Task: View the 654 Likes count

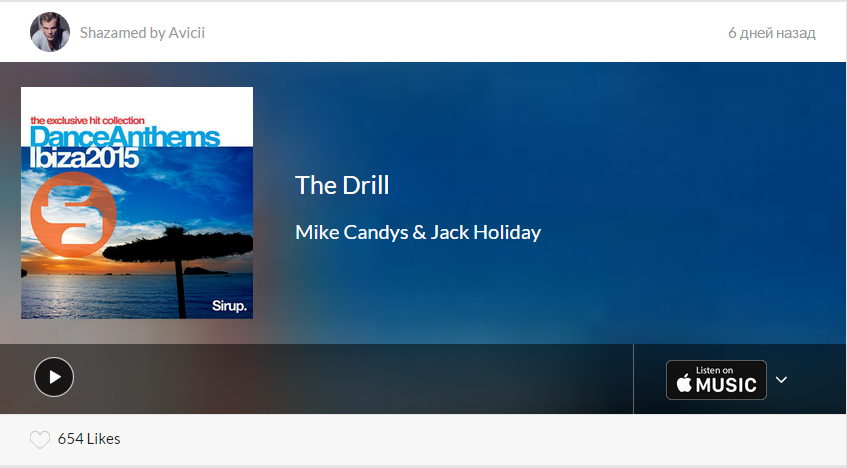Action: (x=89, y=439)
